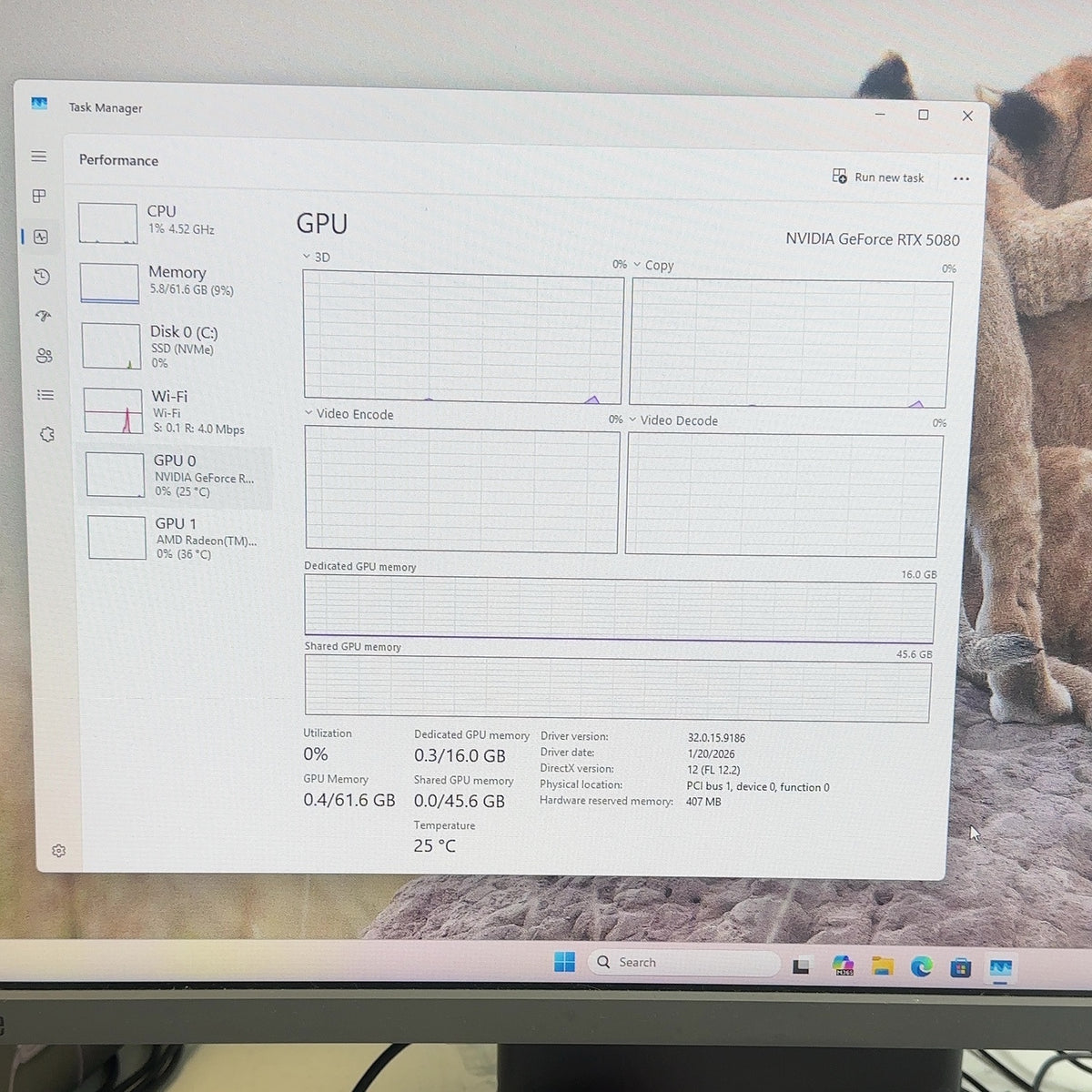Screen dimensions: 1092x1092
Task: Open the hamburger navigation menu
Action: coord(38,157)
